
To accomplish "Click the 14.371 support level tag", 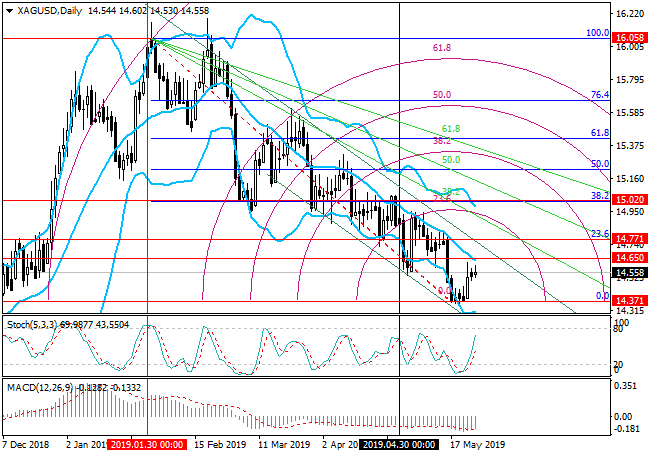I will tap(629, 300).
